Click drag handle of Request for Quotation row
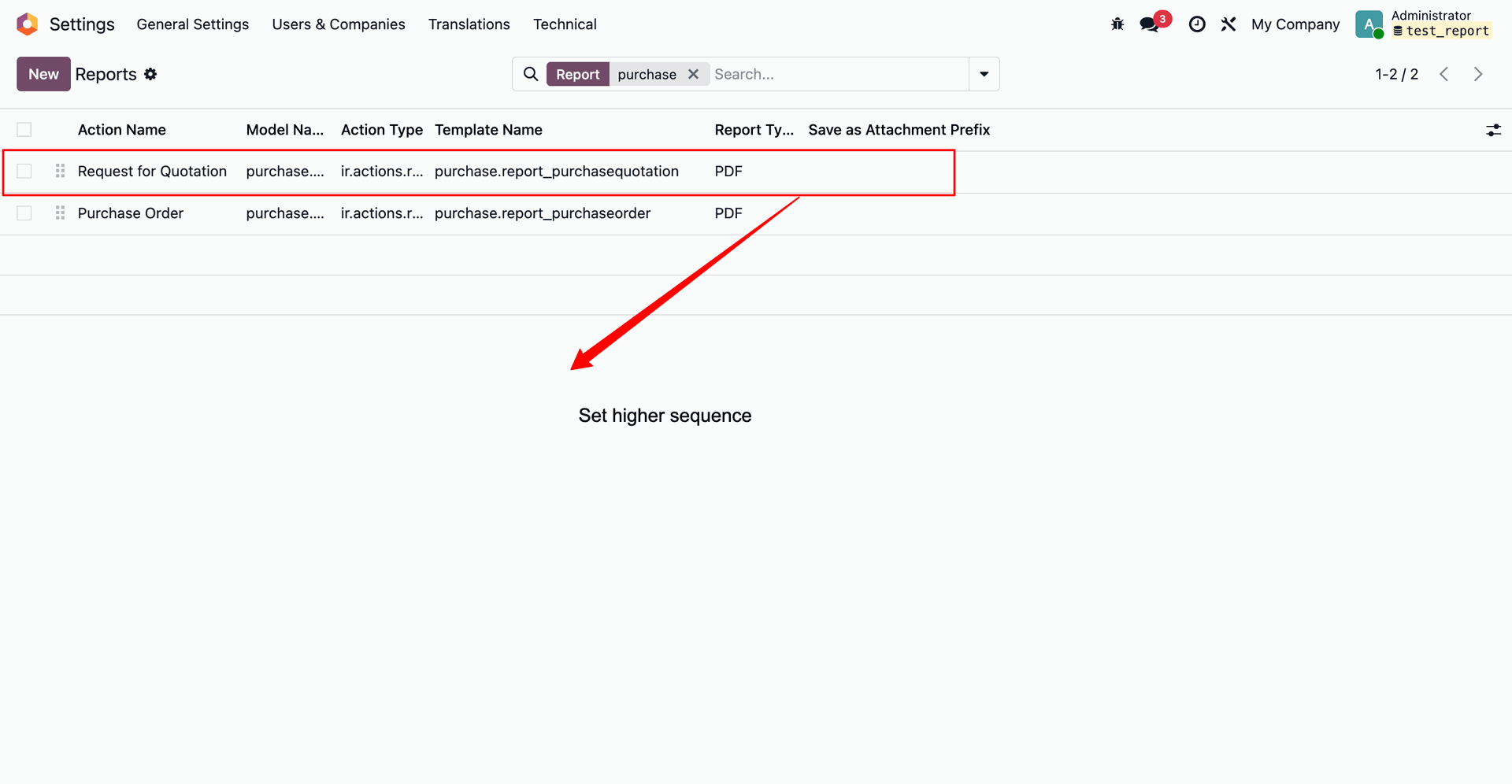 point(60,171)
